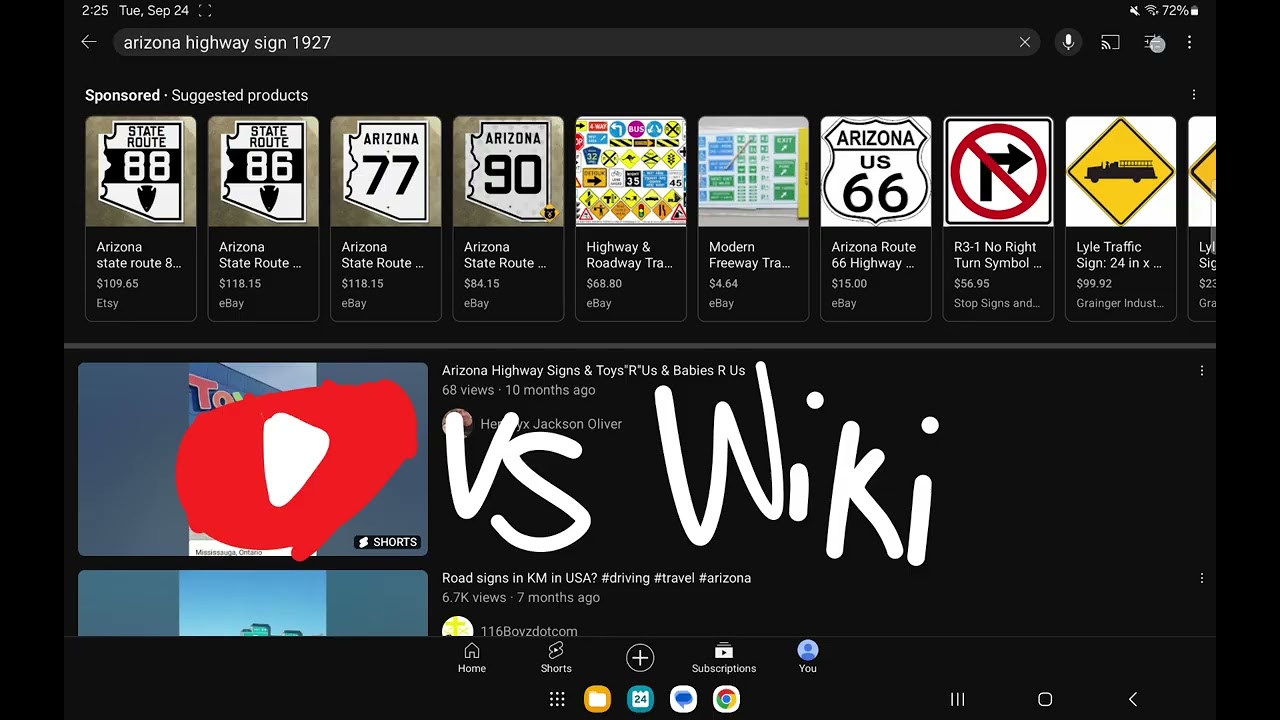
Task: Tap the Create plus button
Action: coord(640,657)
